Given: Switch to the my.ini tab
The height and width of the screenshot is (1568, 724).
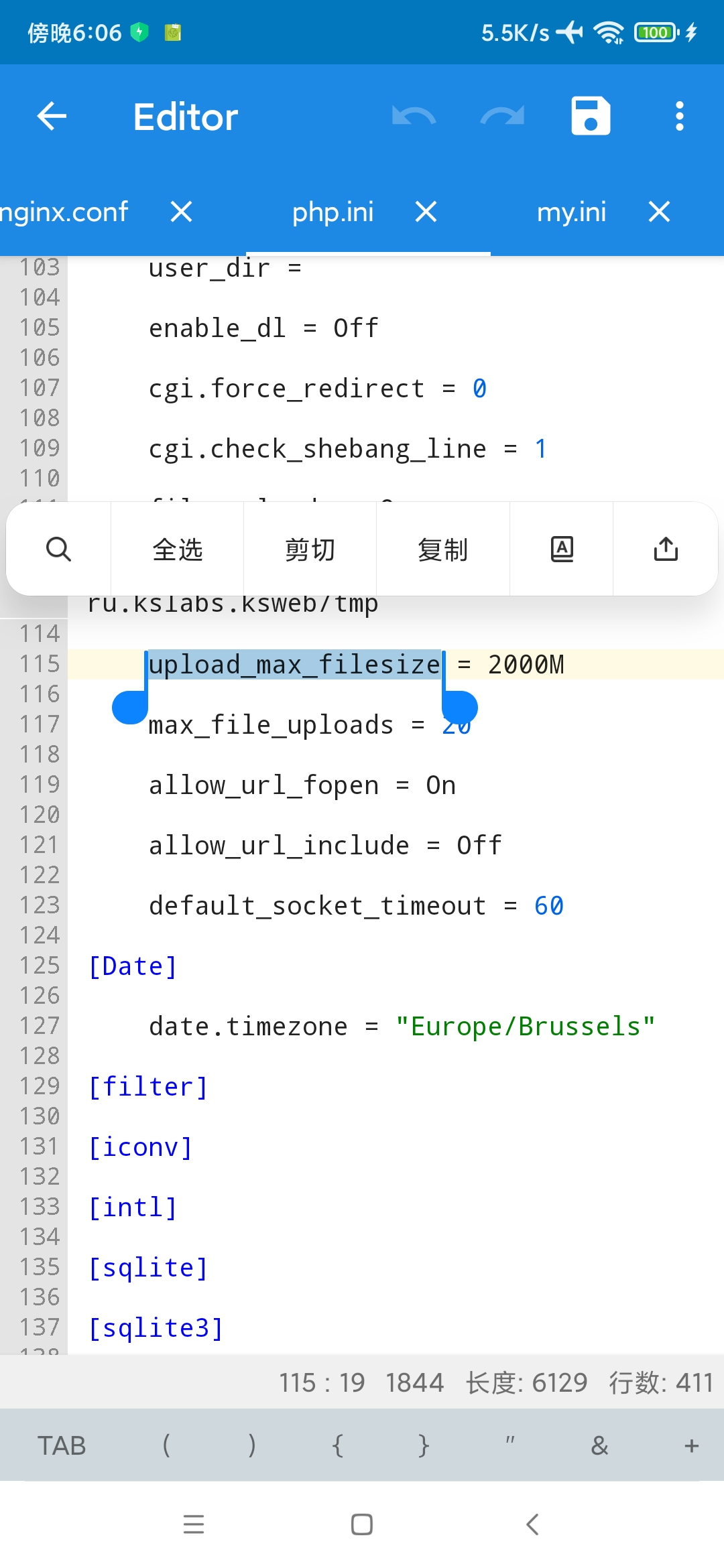Looking at the screenshot, I should (571, 212).
